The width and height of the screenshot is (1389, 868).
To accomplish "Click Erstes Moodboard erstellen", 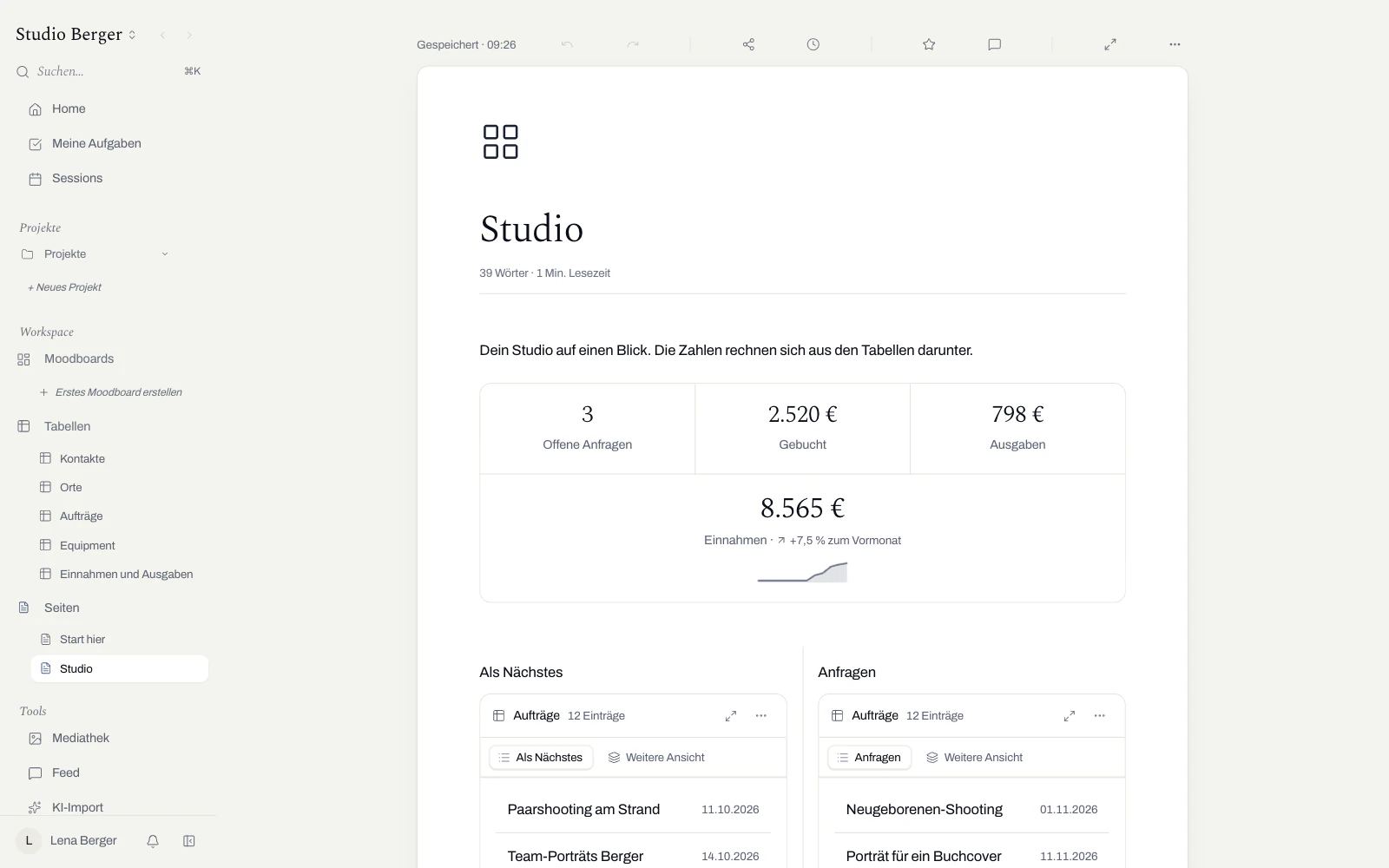I will pyautogui.click(x=111, y=392).
